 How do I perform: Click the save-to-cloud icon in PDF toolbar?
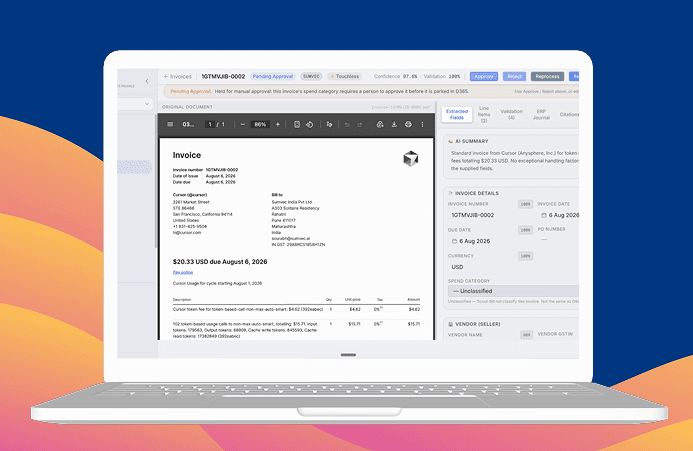(380, 125)
